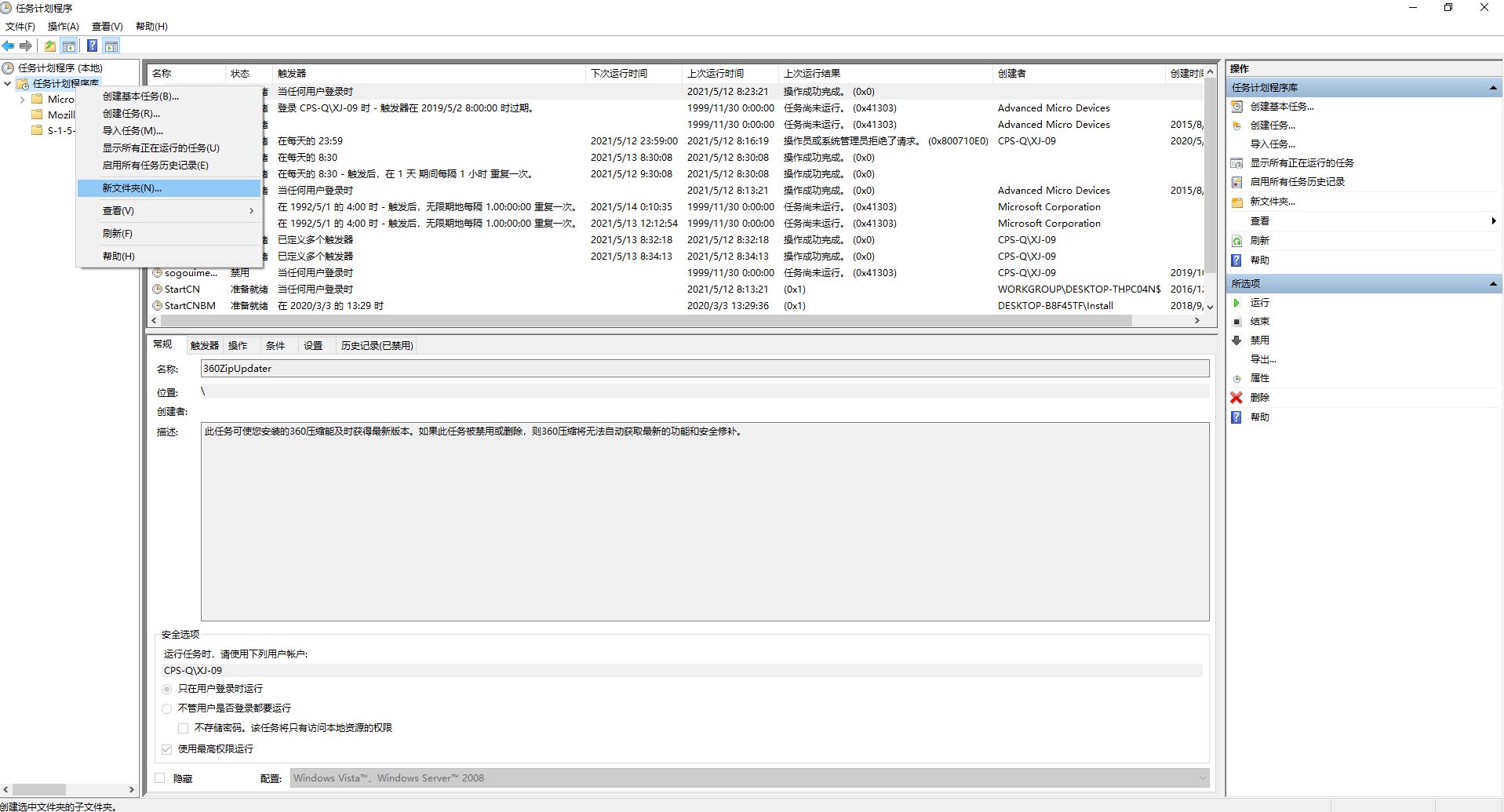
Task: Switch to the 触发器 (Triggers) tab
Action: pos(204,346)
